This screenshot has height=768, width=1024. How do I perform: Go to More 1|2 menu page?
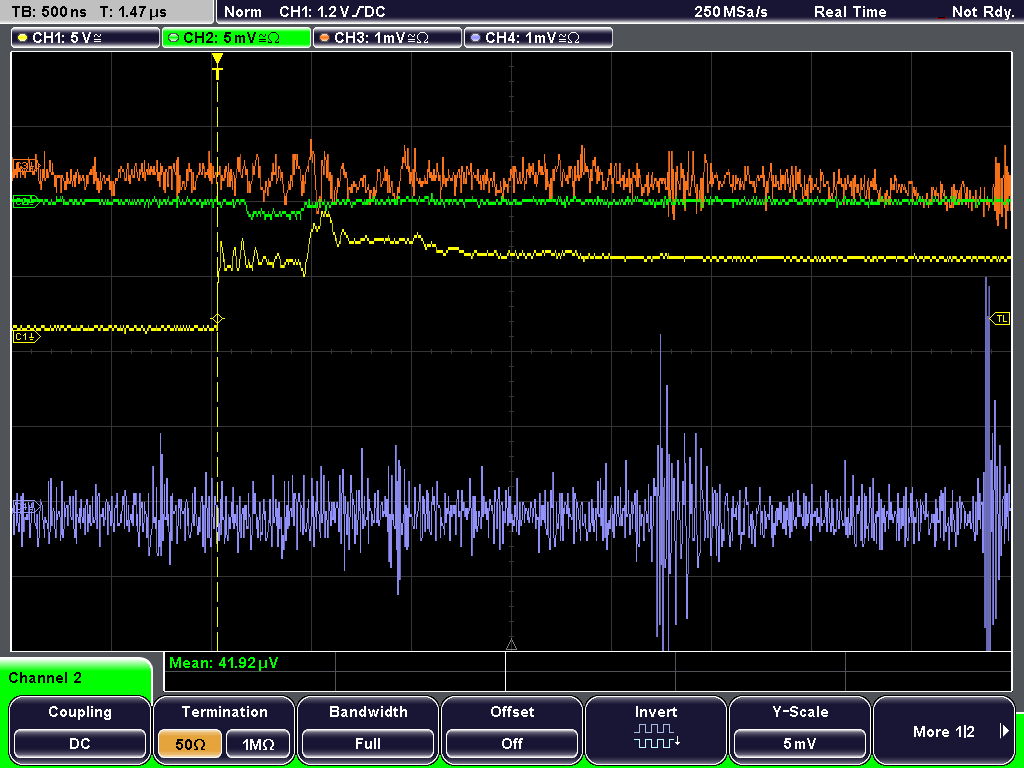[x=944, y=731]
